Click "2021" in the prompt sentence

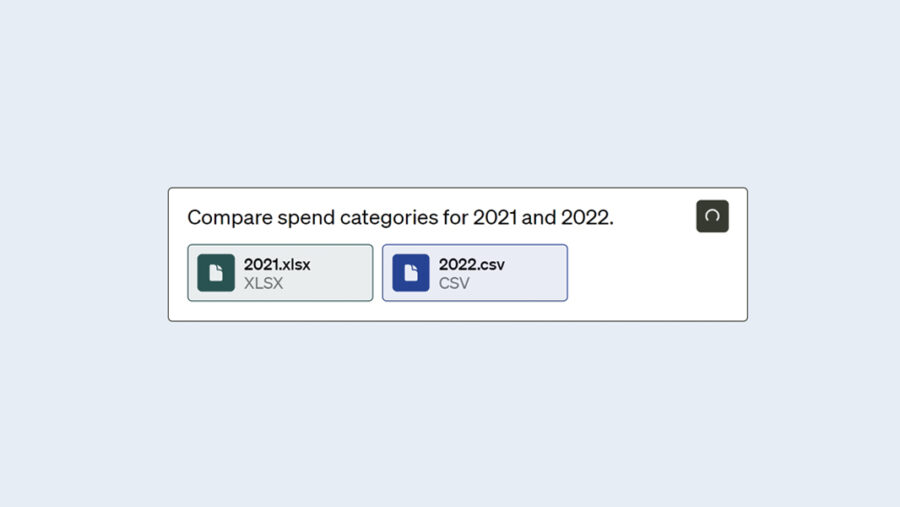495,217
